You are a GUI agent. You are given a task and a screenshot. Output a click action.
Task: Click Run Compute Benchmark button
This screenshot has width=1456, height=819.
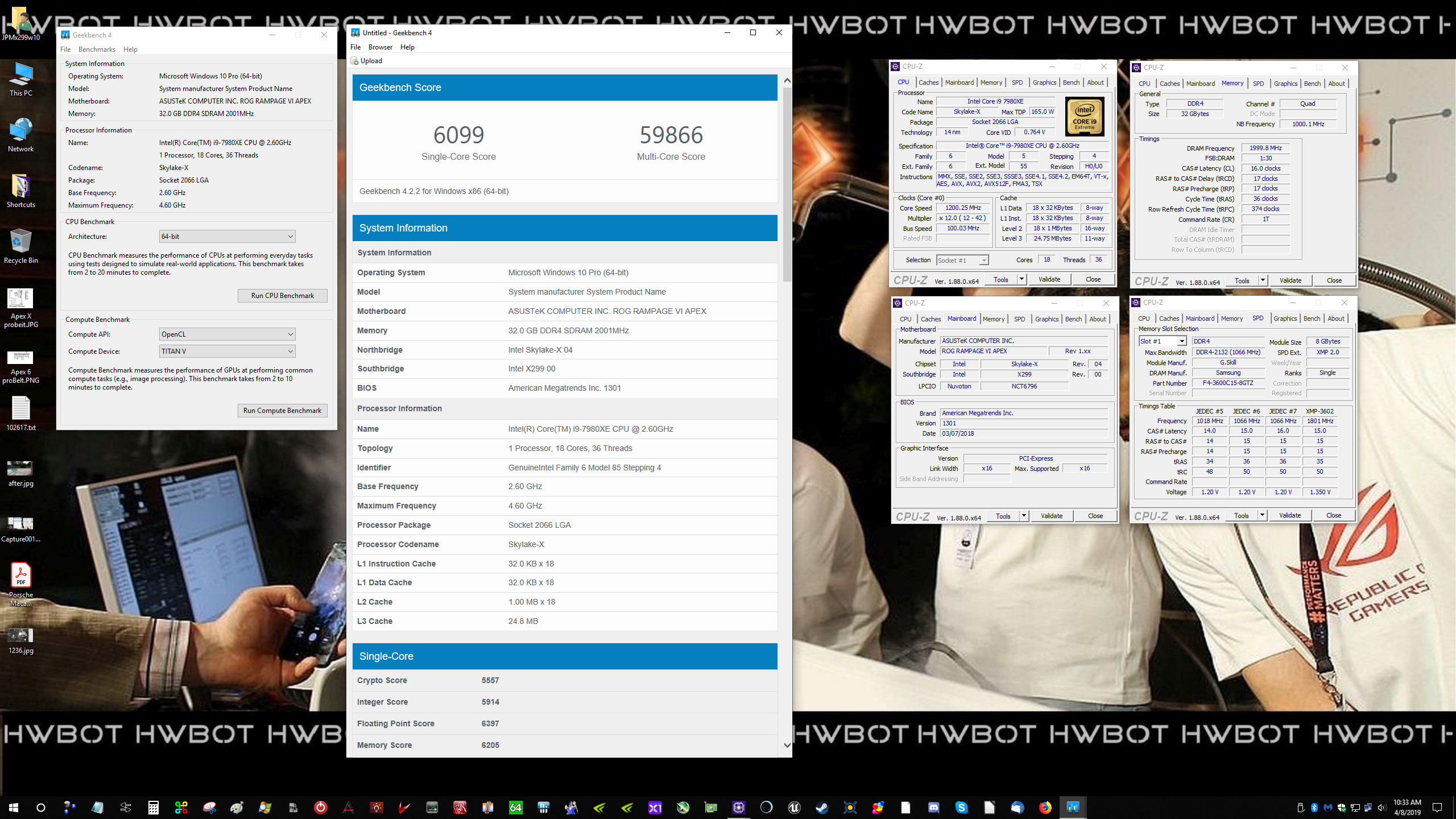pos(283,411)
